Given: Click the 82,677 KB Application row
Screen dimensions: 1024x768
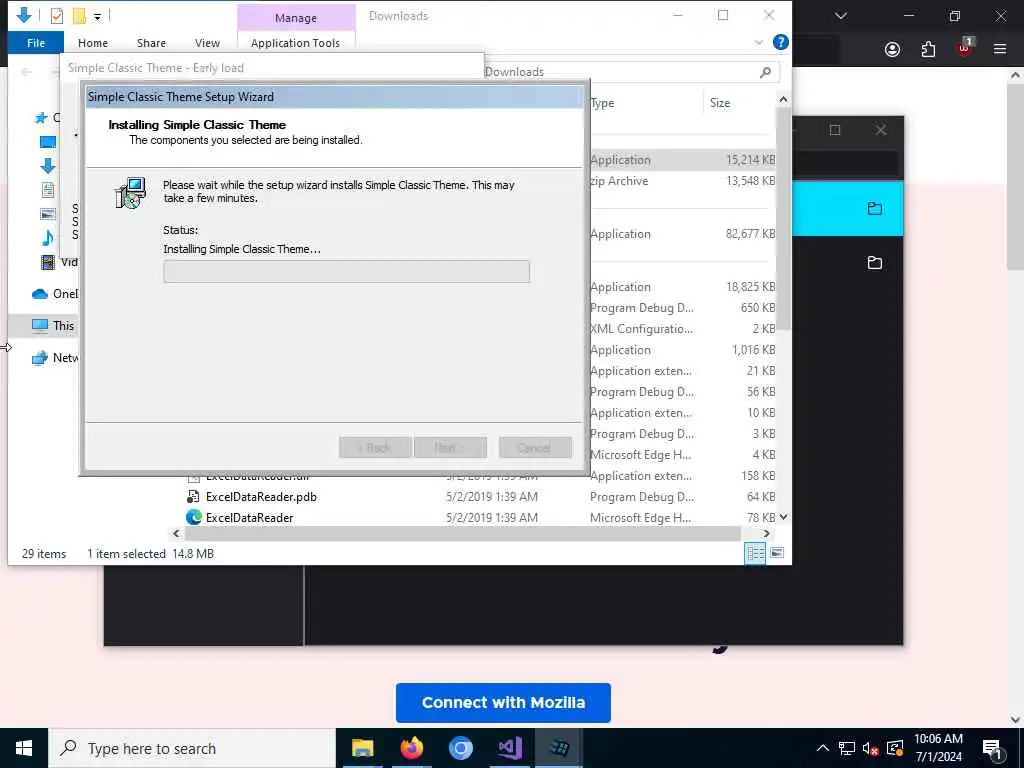Looking at the screenshot, I should (682, 234).
